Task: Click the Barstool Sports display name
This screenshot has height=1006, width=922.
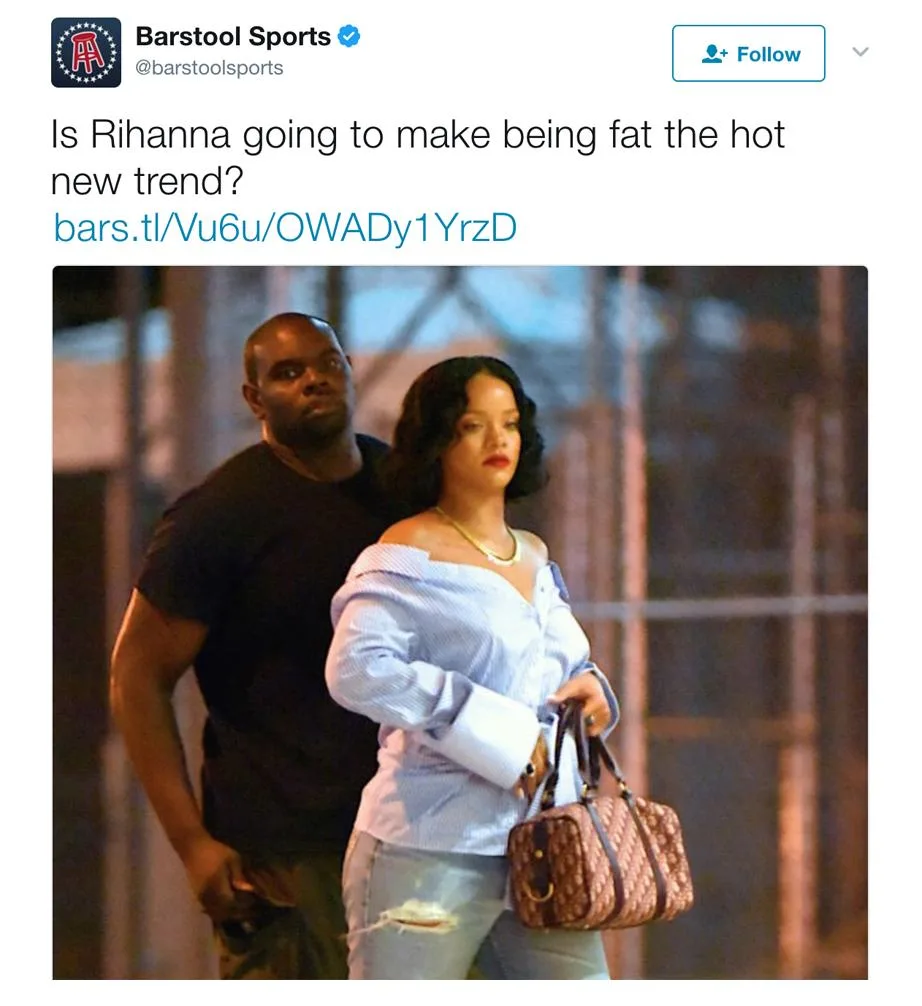Action: (233, 37)
